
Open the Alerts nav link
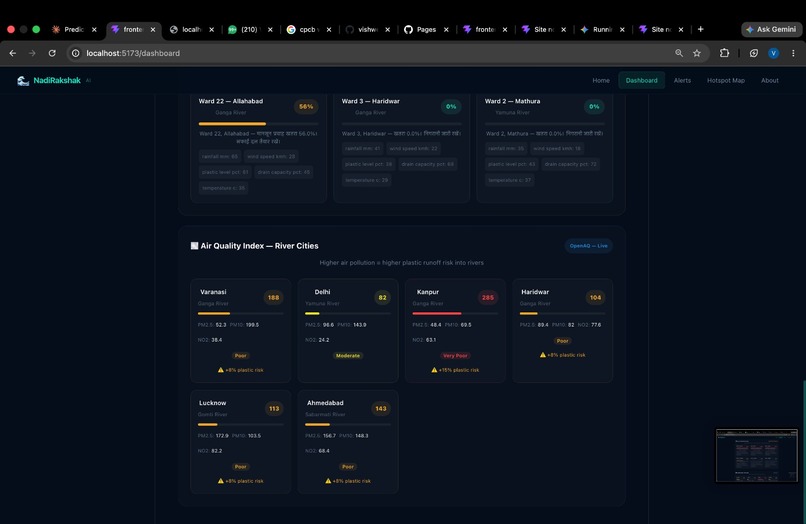coord(682,80)
